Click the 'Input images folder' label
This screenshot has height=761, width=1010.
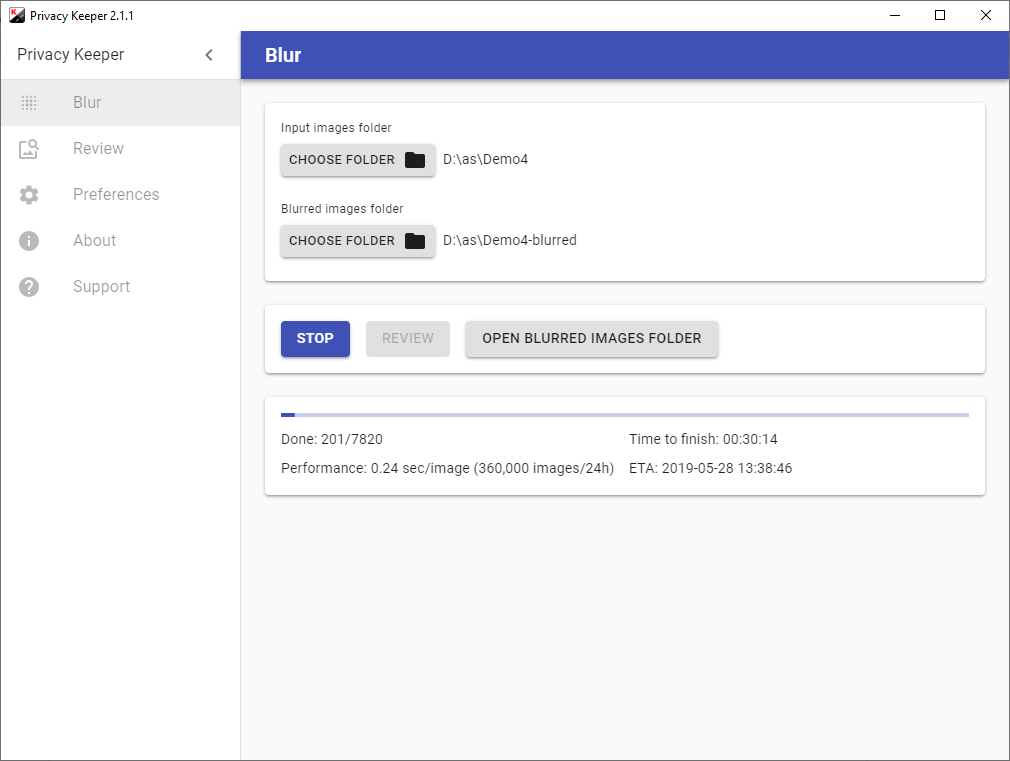point(336,128)
